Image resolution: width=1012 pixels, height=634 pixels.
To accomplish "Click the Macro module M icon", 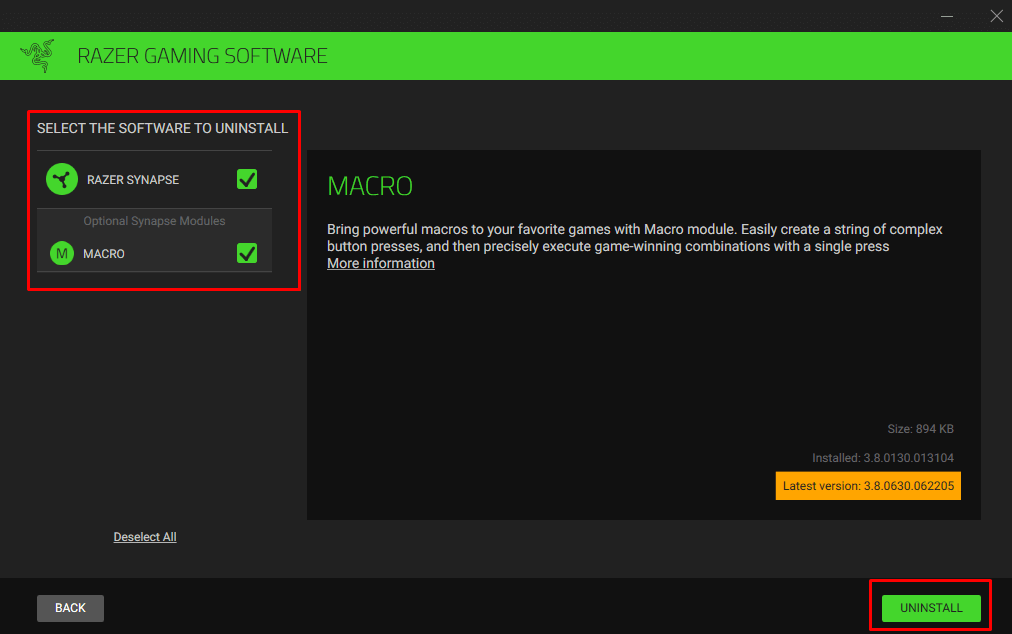I will coord(62,254).
